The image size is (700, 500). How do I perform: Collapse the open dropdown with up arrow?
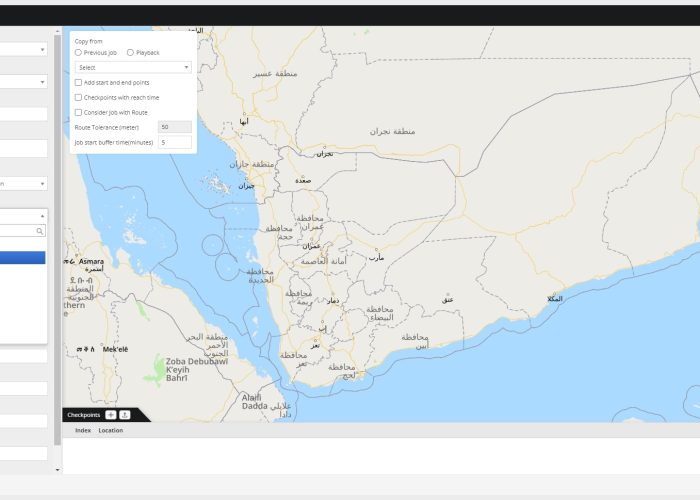42,215
